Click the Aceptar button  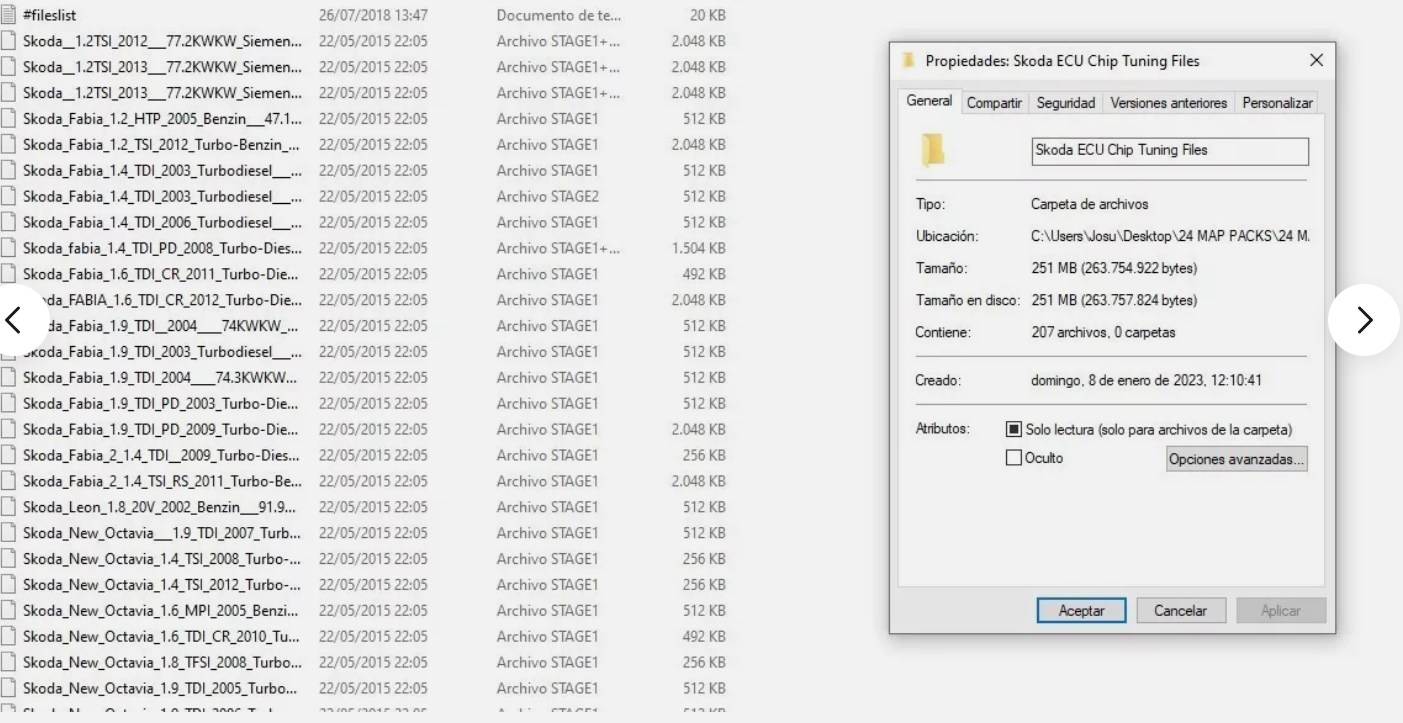pyautogui.click(x=1081, y=610)
